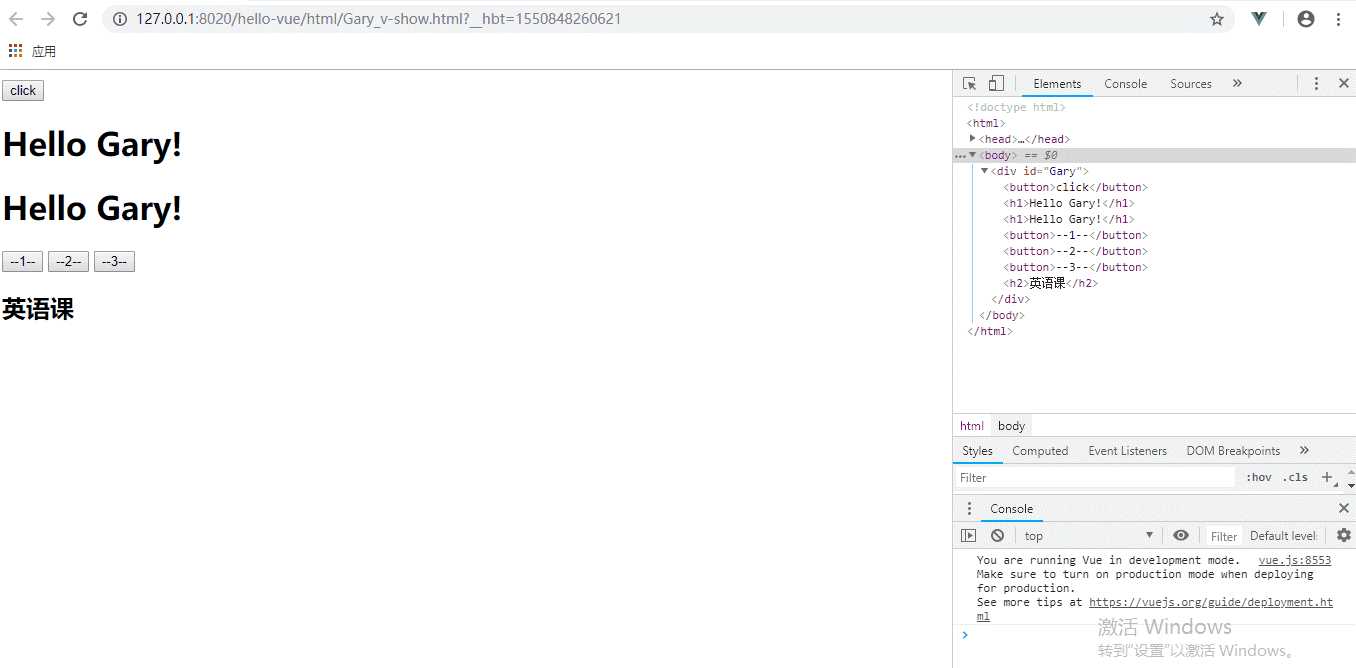Select the second h1 Hello Gary node

coord(1069,219)
